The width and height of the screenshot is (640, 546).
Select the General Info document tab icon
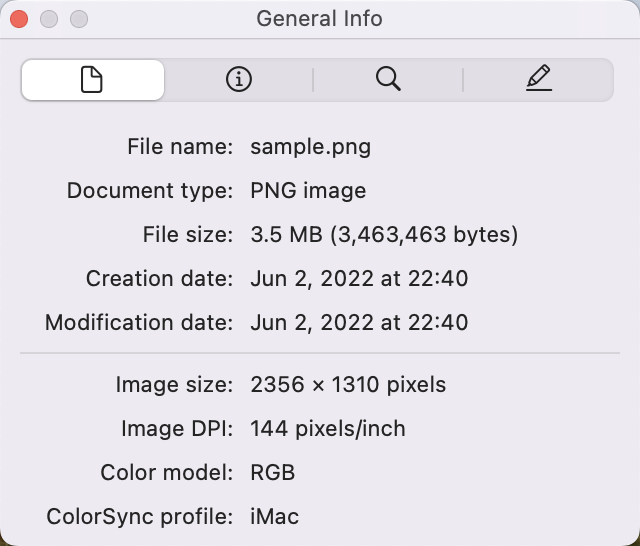[93, 80]
